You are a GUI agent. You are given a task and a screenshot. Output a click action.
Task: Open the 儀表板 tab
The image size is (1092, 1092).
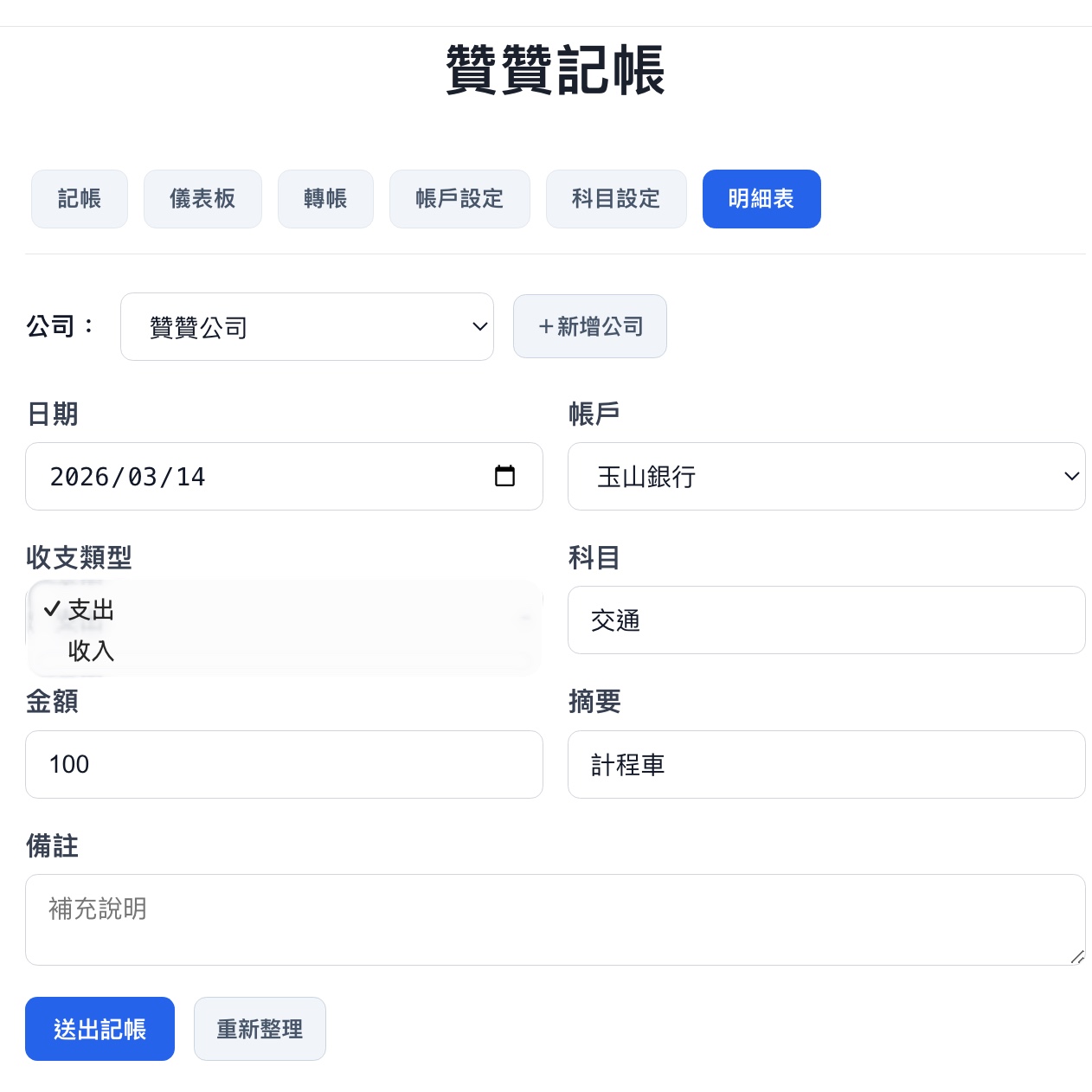tap(202, 199)
